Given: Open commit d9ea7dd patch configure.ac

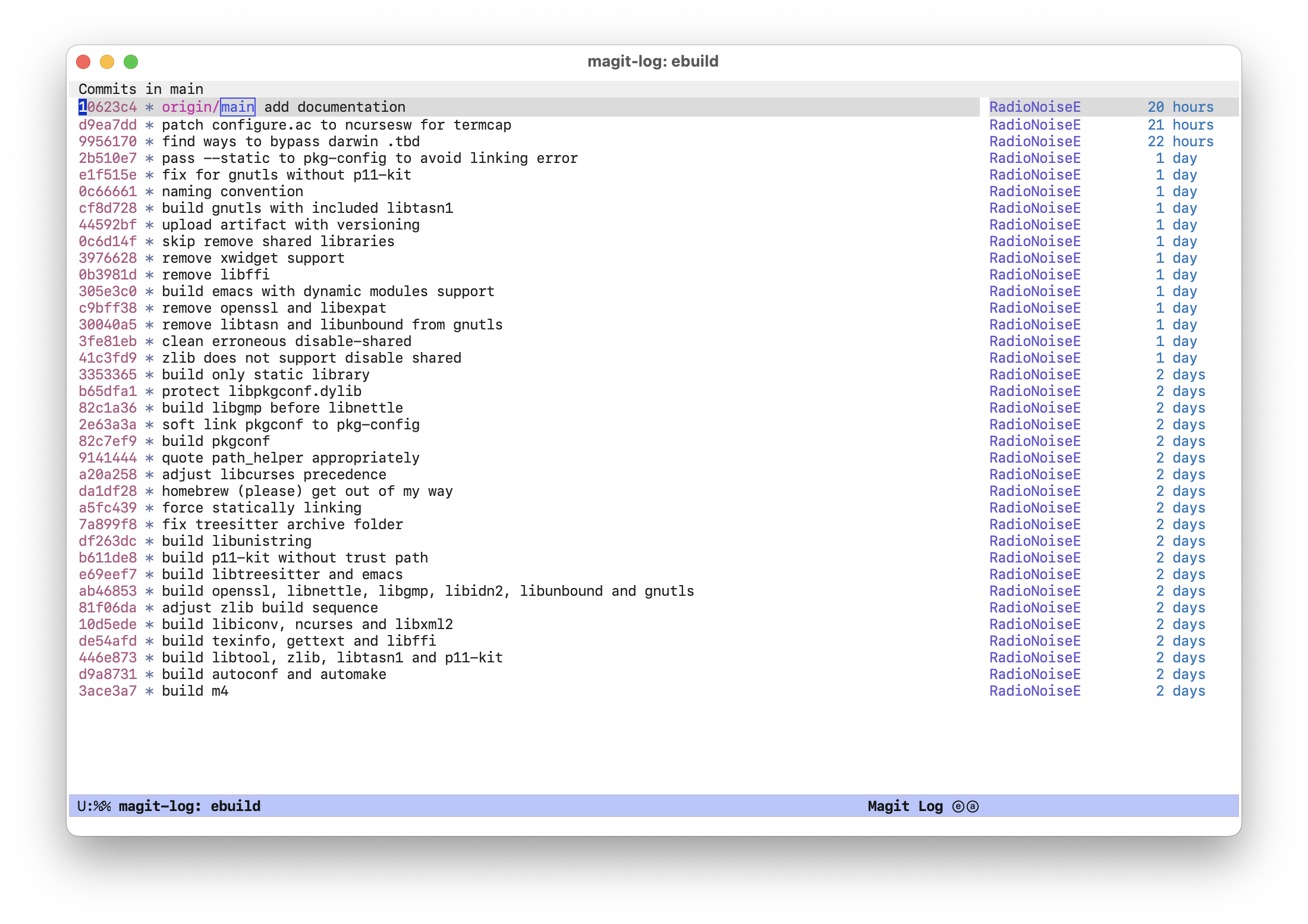Looking at the screenshot, I should (108, 124).
